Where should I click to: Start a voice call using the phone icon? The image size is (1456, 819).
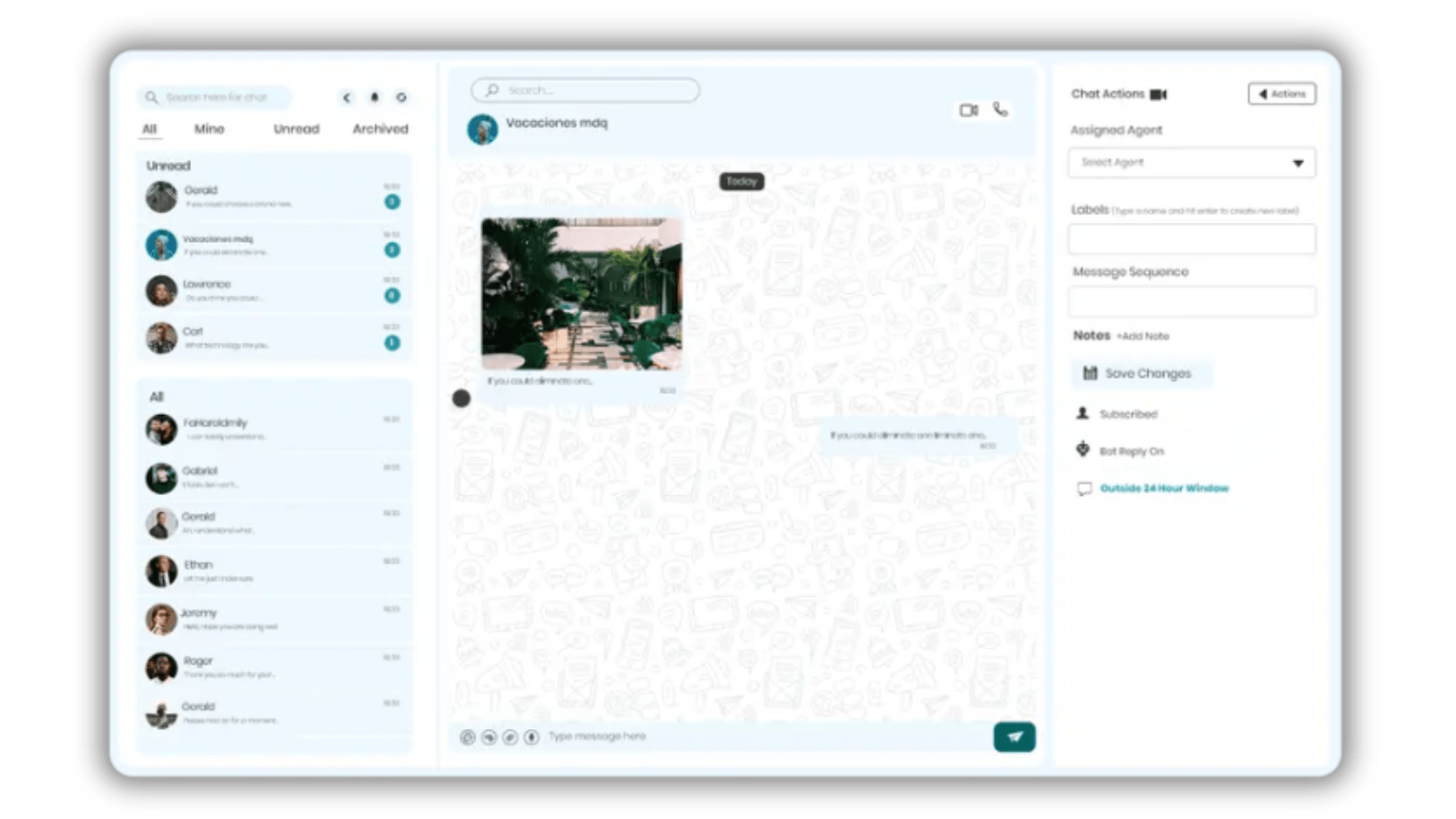click(x=1000, y=109)
